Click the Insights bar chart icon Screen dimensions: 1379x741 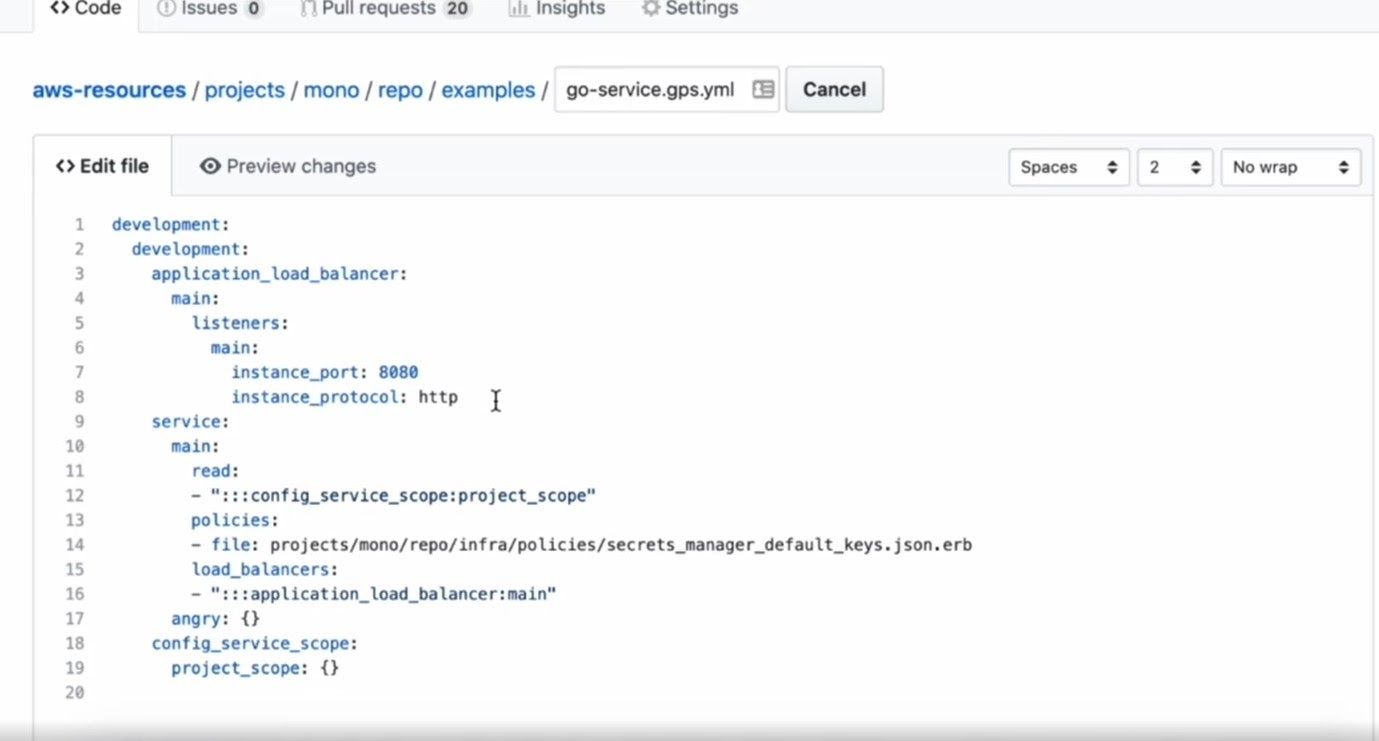point(518,9)
